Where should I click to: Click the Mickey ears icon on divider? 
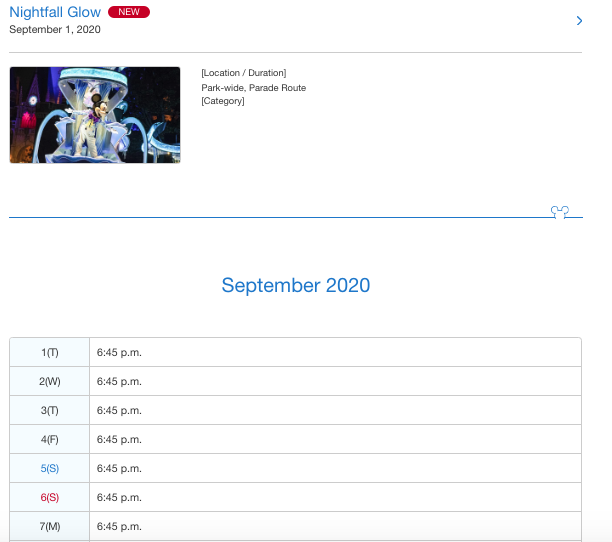coord(560,212)
